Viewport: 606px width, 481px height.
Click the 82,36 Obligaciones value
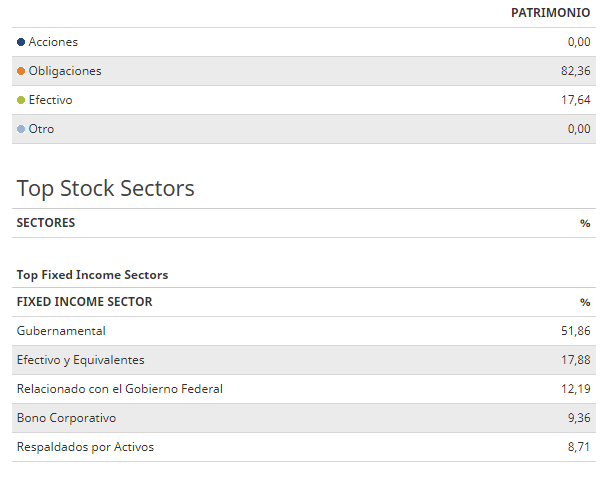[x=575, y=71]
